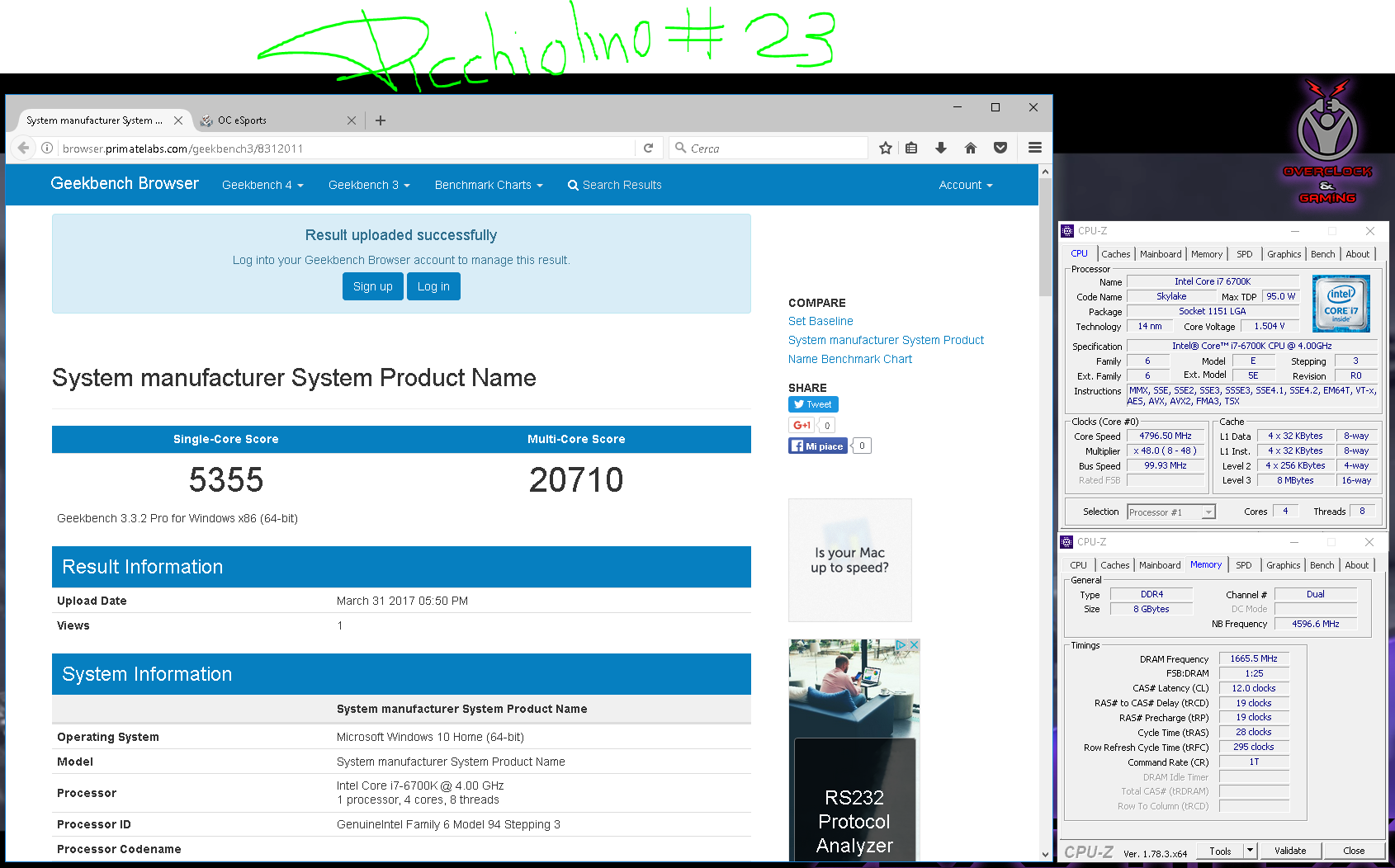Click the Log in button
Image resolution: width=1395 pixels, height=868 pixels.
point(433,286)
